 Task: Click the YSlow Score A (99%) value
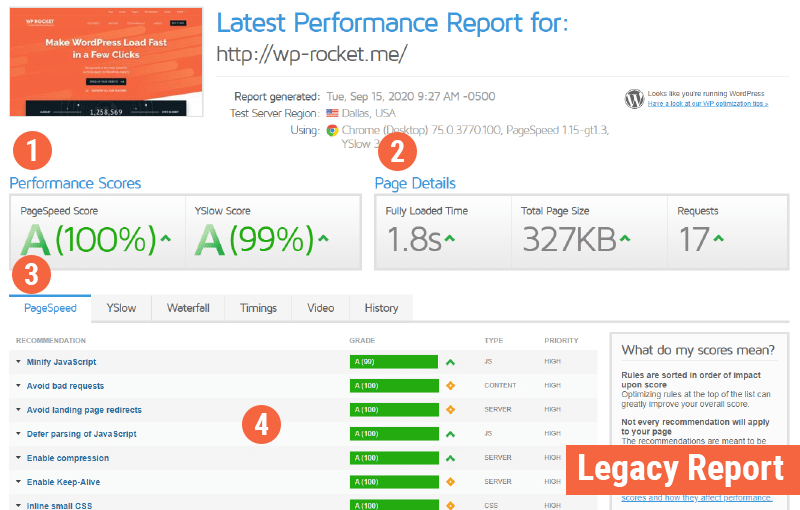point(254,239)
